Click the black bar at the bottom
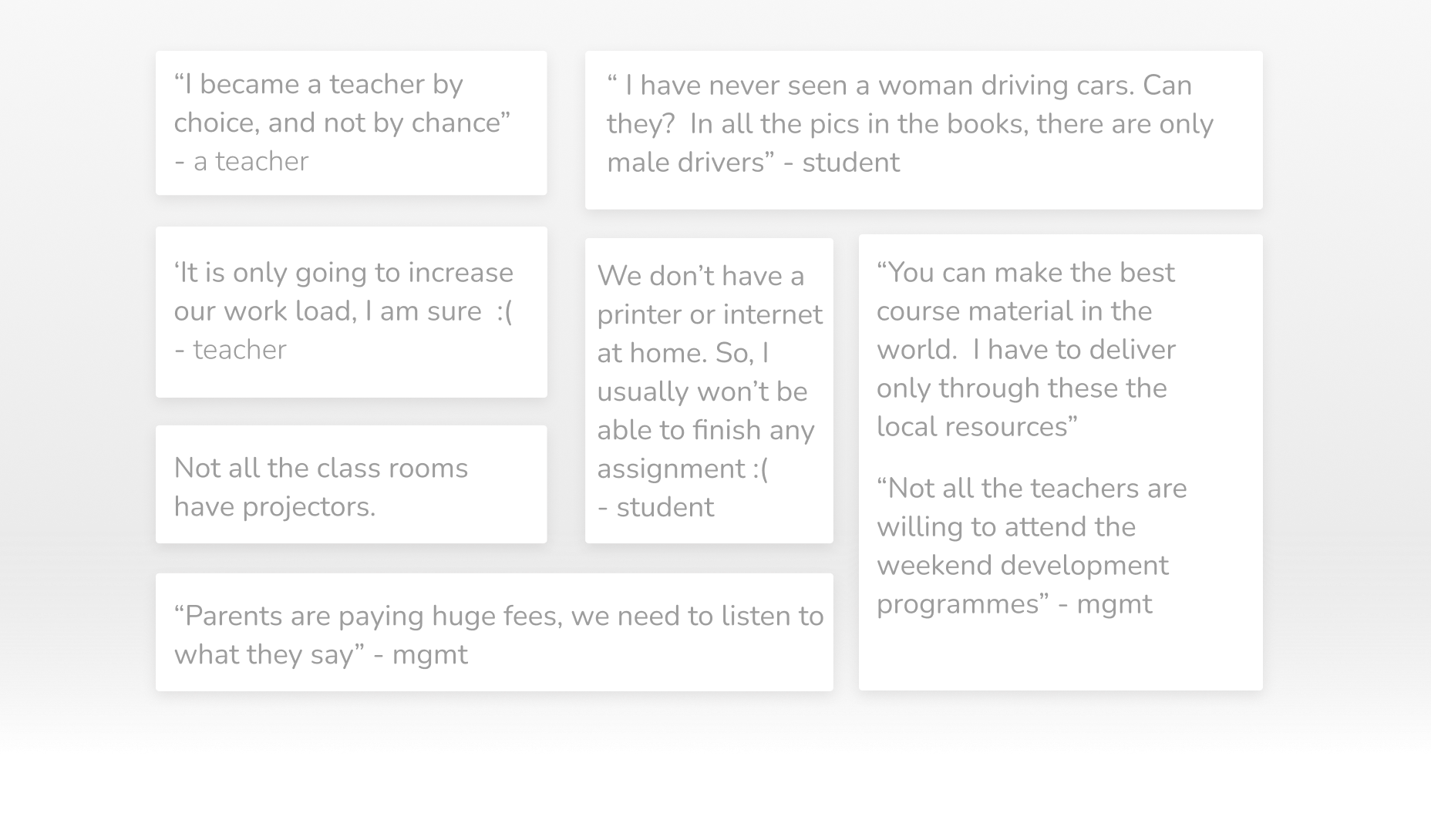Image resolution: width=1431 pixels, height=840 pixels. pyautogui.click(x=715, y=797)
